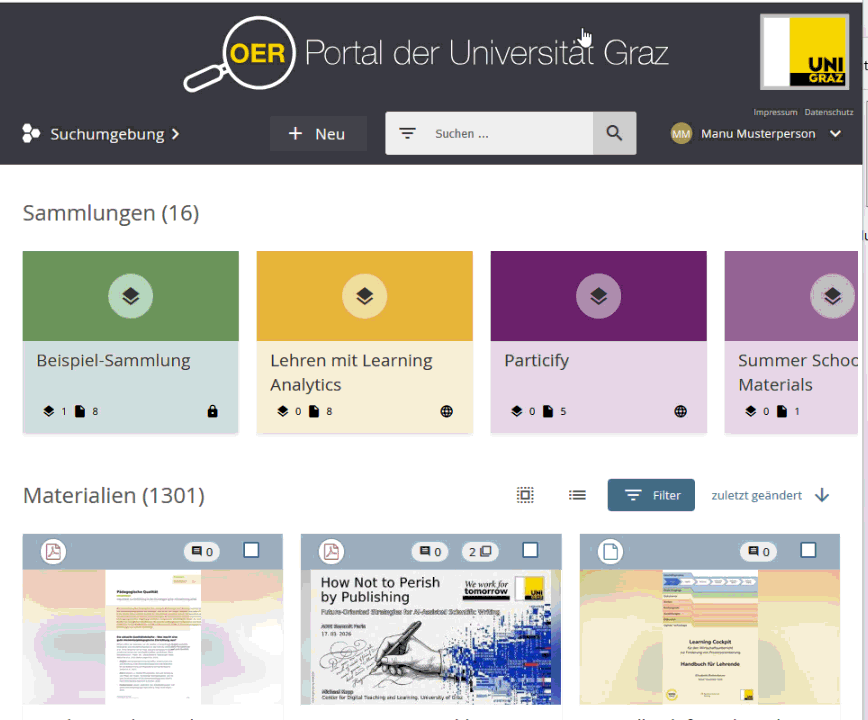
Task: Open the filter icon inside the search bar
Action: click(x=408, y=133)
